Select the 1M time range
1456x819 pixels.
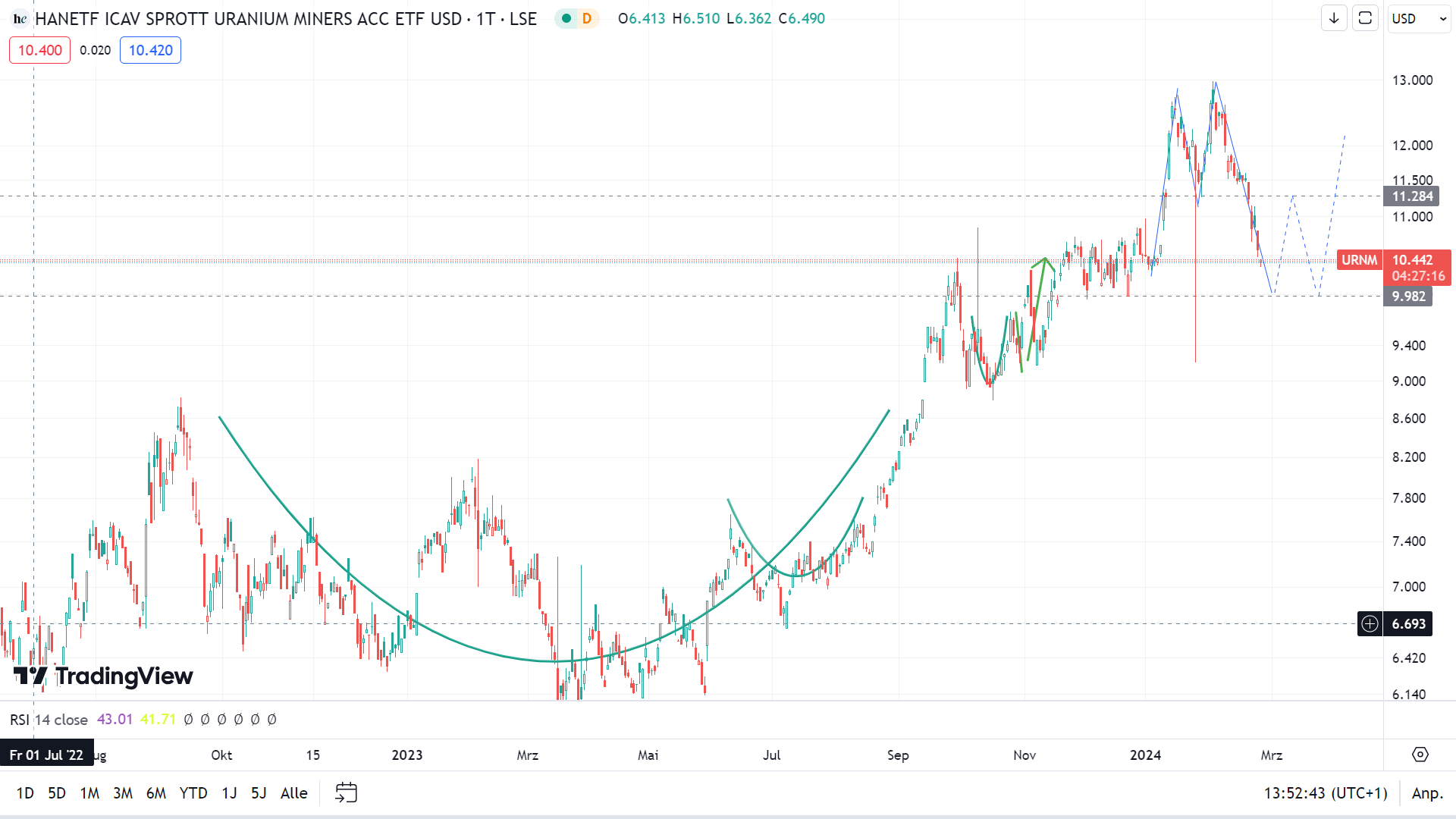pyautogui.click(x=89, y=792)
